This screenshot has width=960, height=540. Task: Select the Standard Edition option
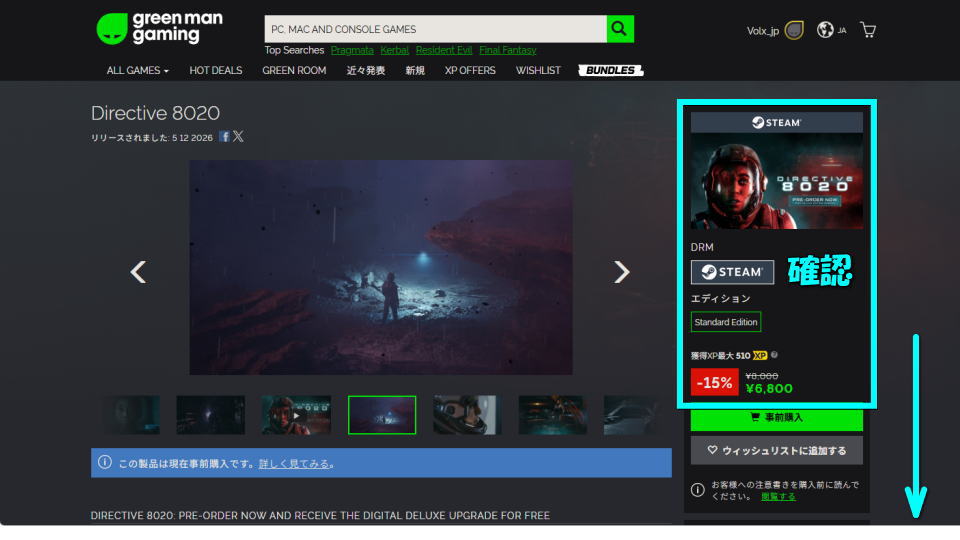click(x=726, y=322)
